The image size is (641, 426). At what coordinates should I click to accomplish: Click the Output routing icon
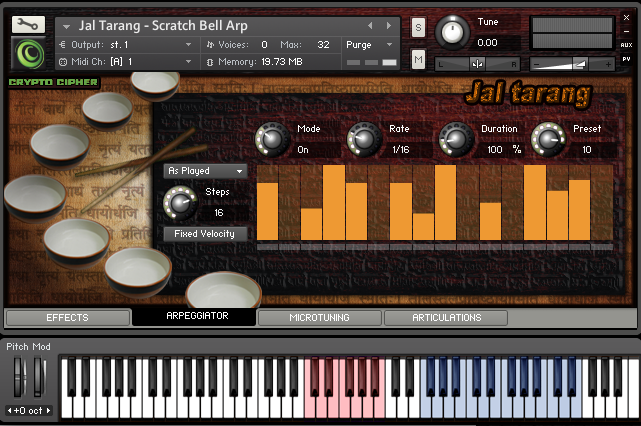point(63,45)
